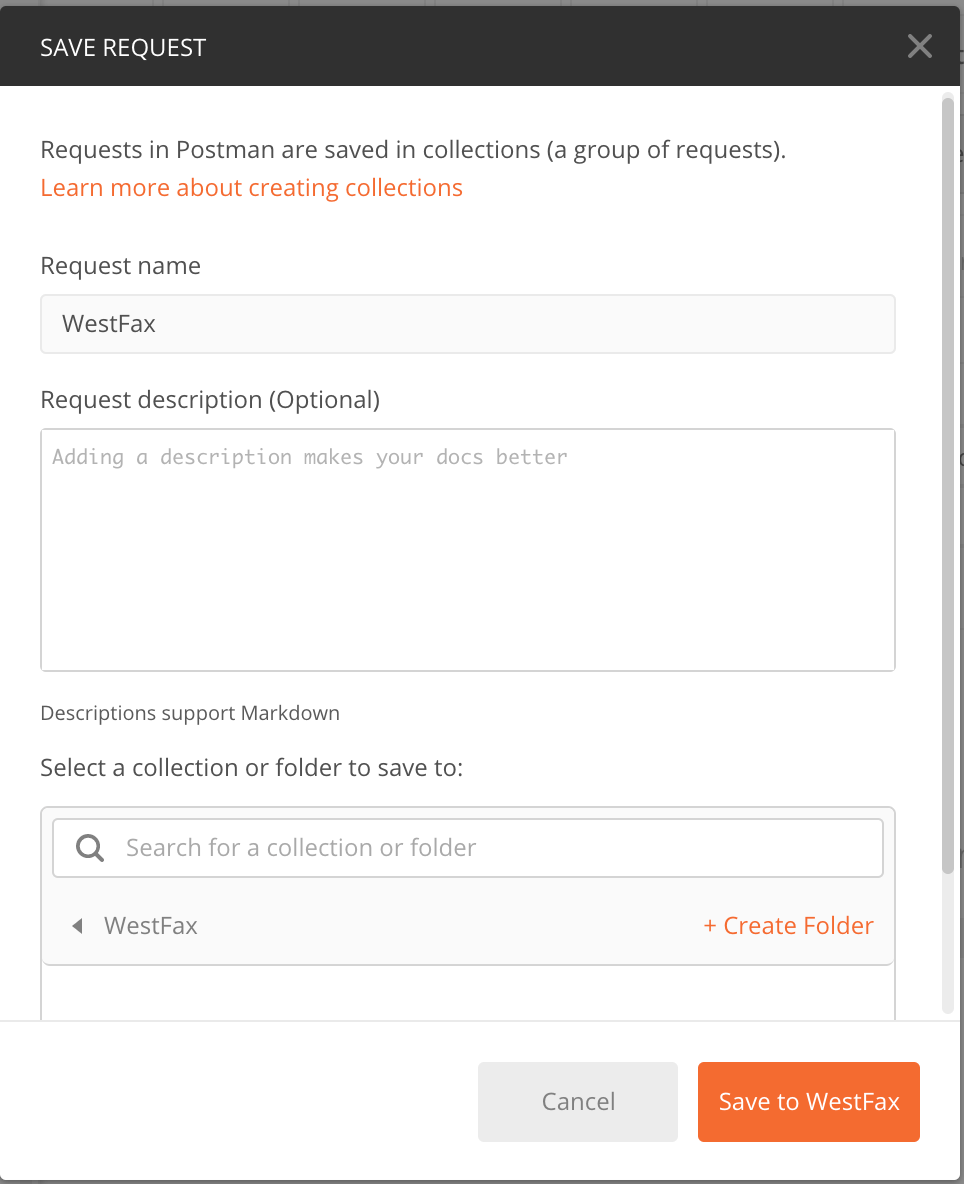The height and width of the screenshot is (1184, 964).
Task: Open Learn more about creating collections
Action: [251, 187]
